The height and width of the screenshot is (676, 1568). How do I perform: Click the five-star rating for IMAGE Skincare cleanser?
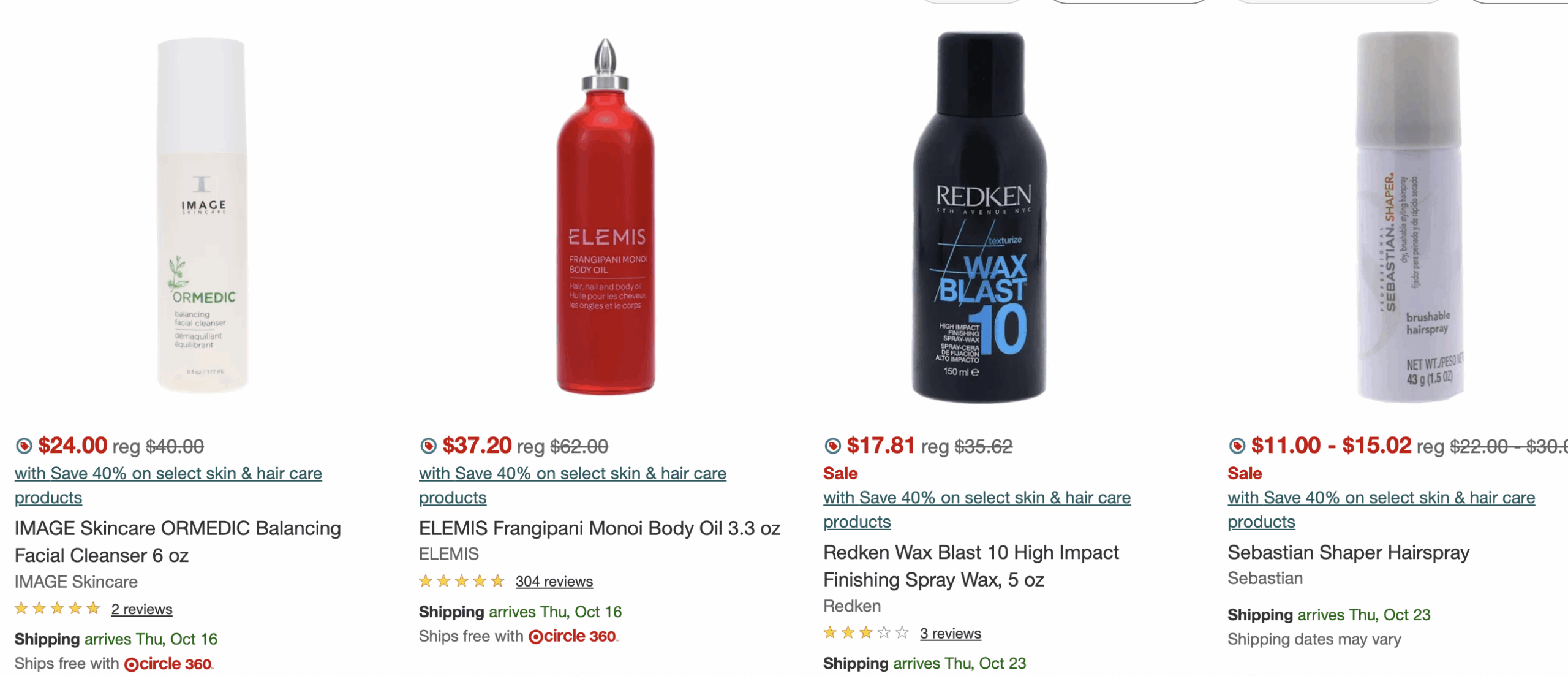pyautogui.click(x=57, y=609)
